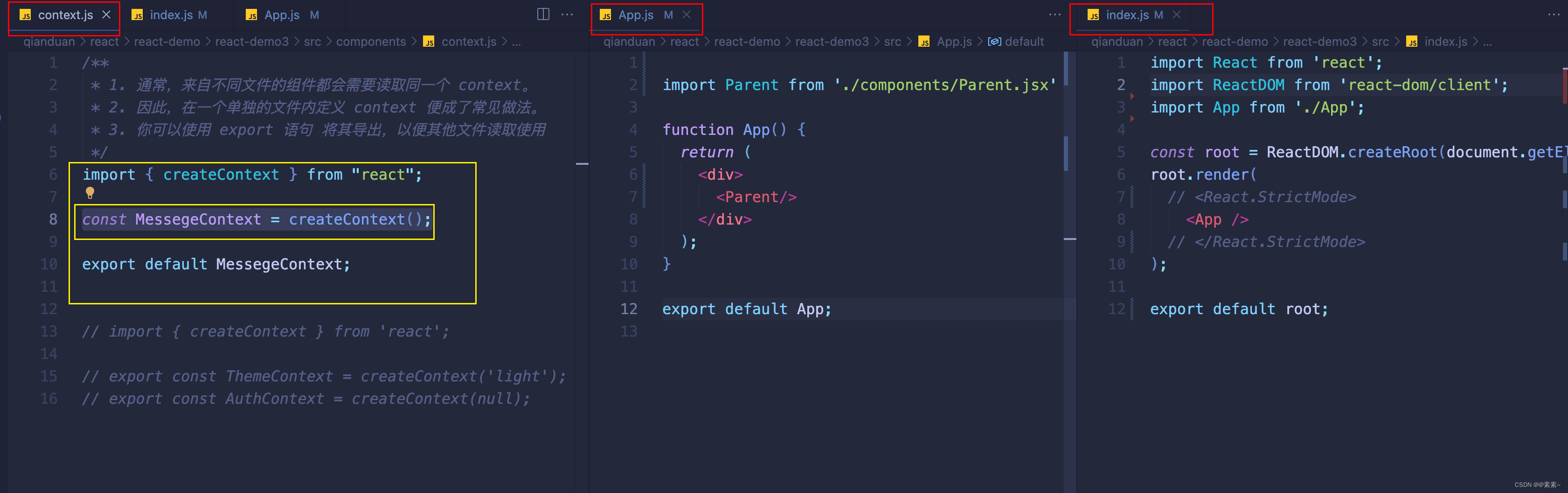Screen dimensions: 1568x493
Task: Click the 'return (' statement in App.js
Action: coord(716,152)
